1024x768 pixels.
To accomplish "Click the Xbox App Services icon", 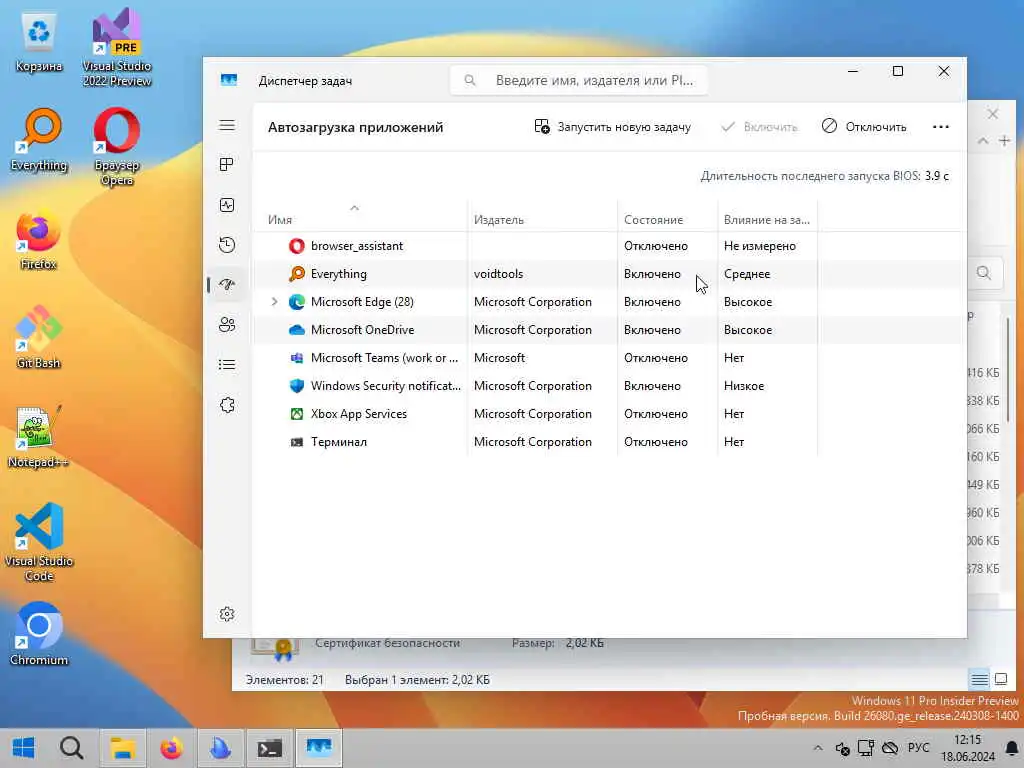I will pyautogui.click(x=296, y=414).
